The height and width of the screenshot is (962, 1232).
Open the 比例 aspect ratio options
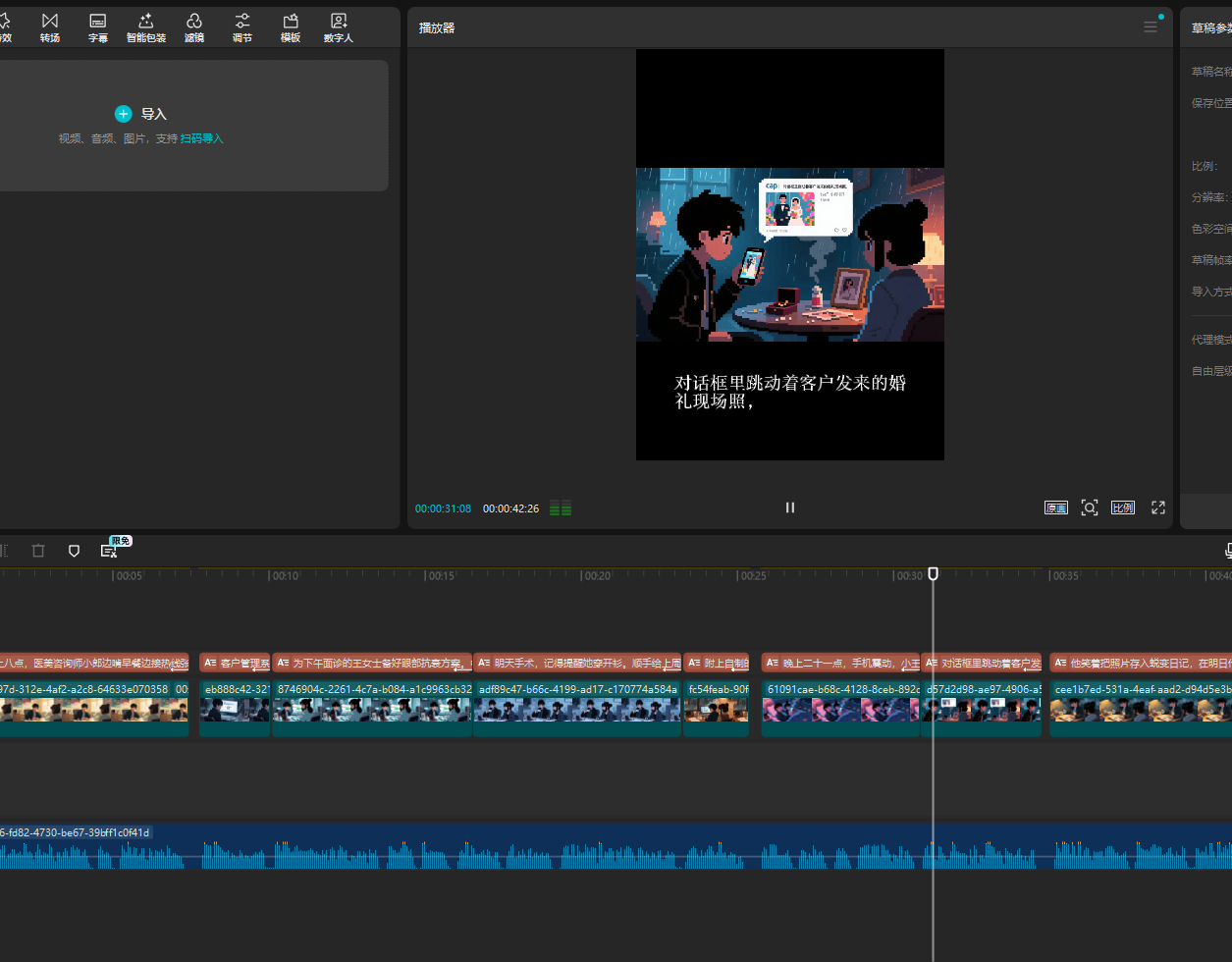(x=1123, y=508)
